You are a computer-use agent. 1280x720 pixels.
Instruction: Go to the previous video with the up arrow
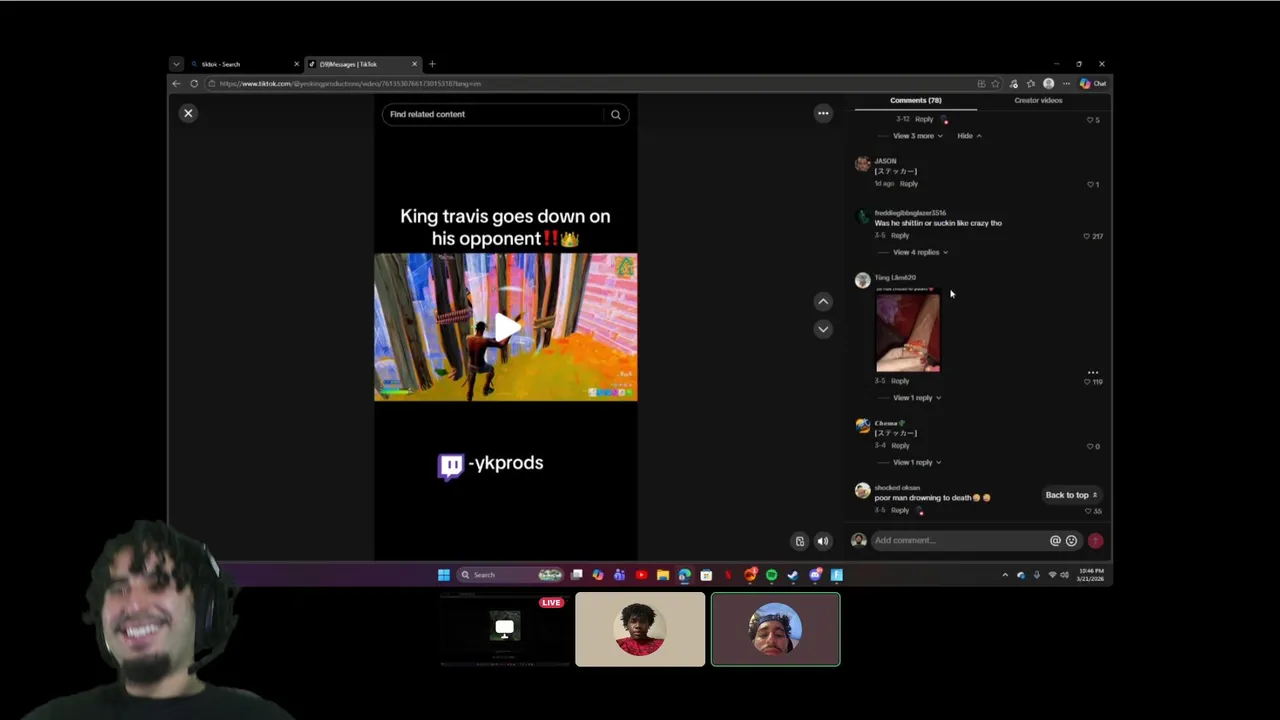(823, 301)
